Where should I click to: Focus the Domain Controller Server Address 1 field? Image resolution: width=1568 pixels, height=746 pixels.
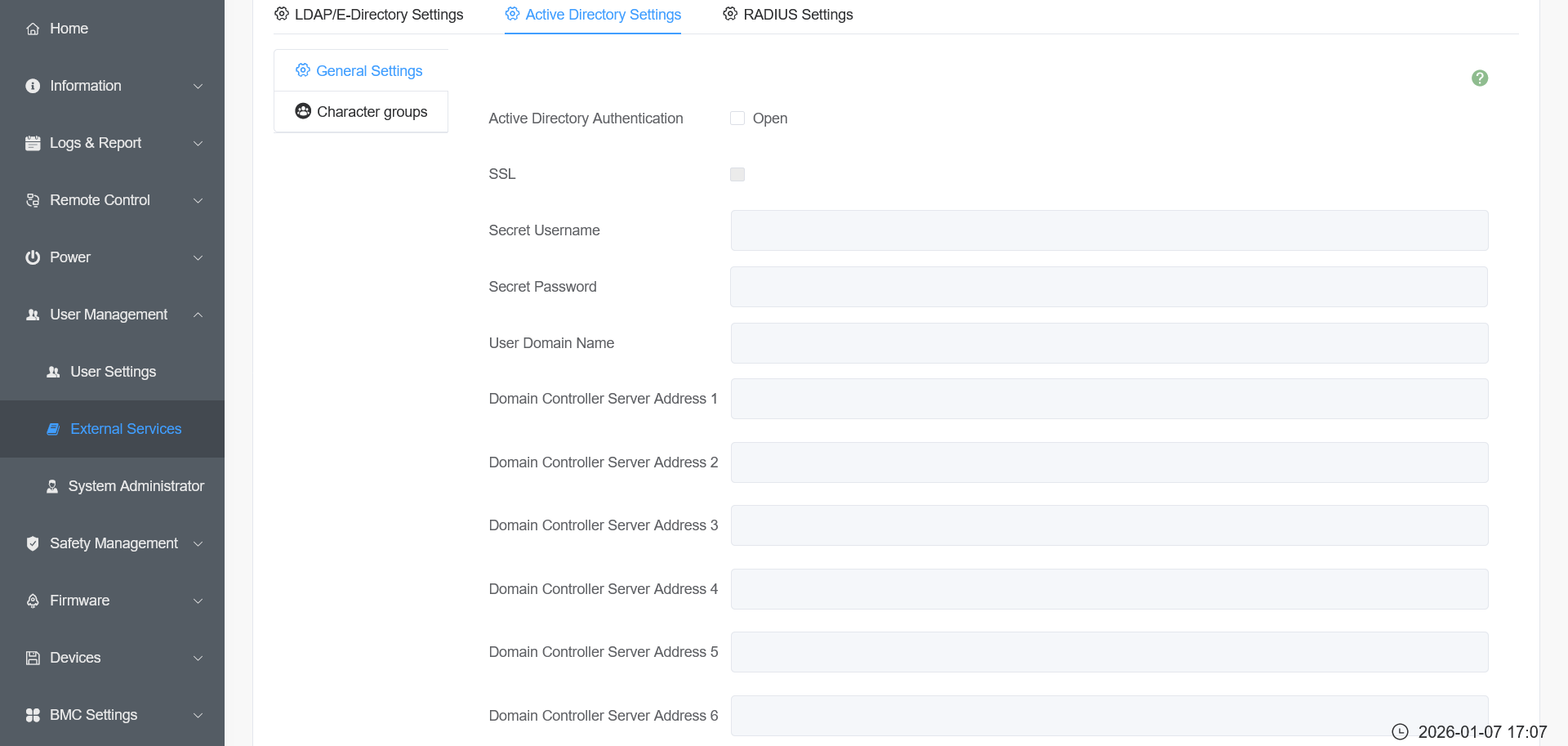(1109, 399)
